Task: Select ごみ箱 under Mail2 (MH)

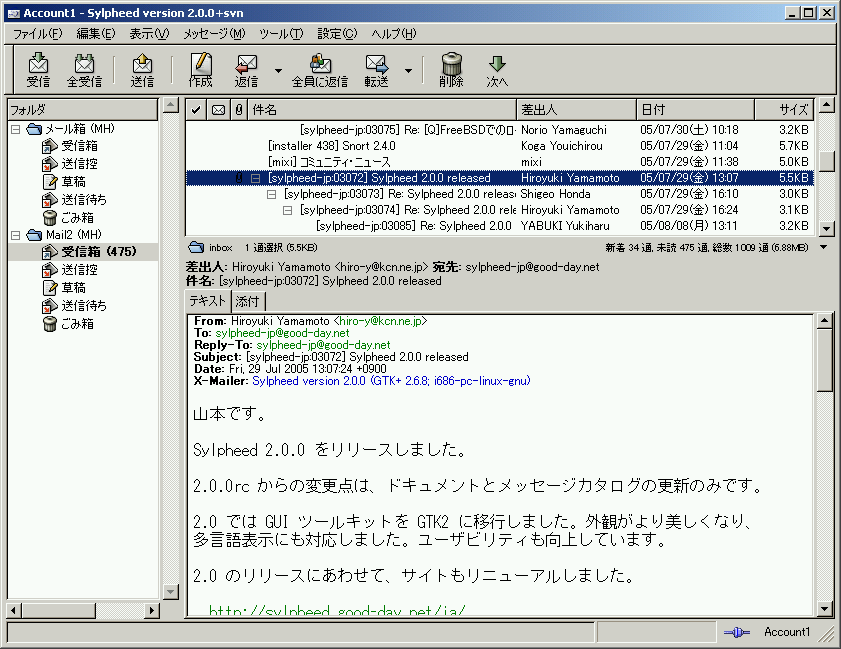Action: [77, 324]
